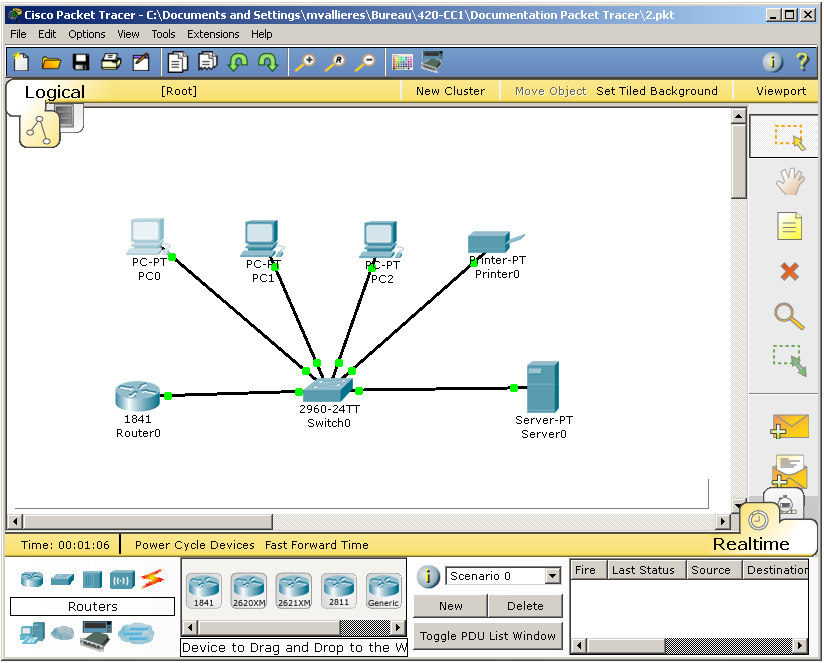Viewport: 824px width, 663px height.
Task: Click the New file toolbar icon
Action: pos(21,62)
